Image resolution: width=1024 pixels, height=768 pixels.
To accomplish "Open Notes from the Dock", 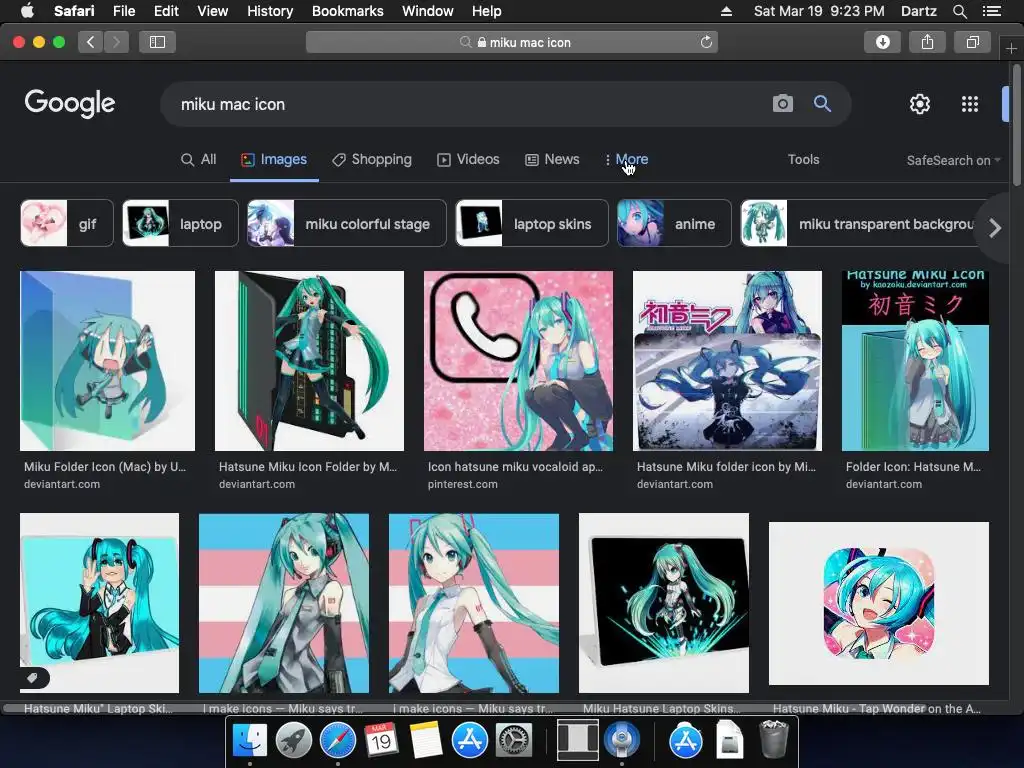I will point(426,739).
